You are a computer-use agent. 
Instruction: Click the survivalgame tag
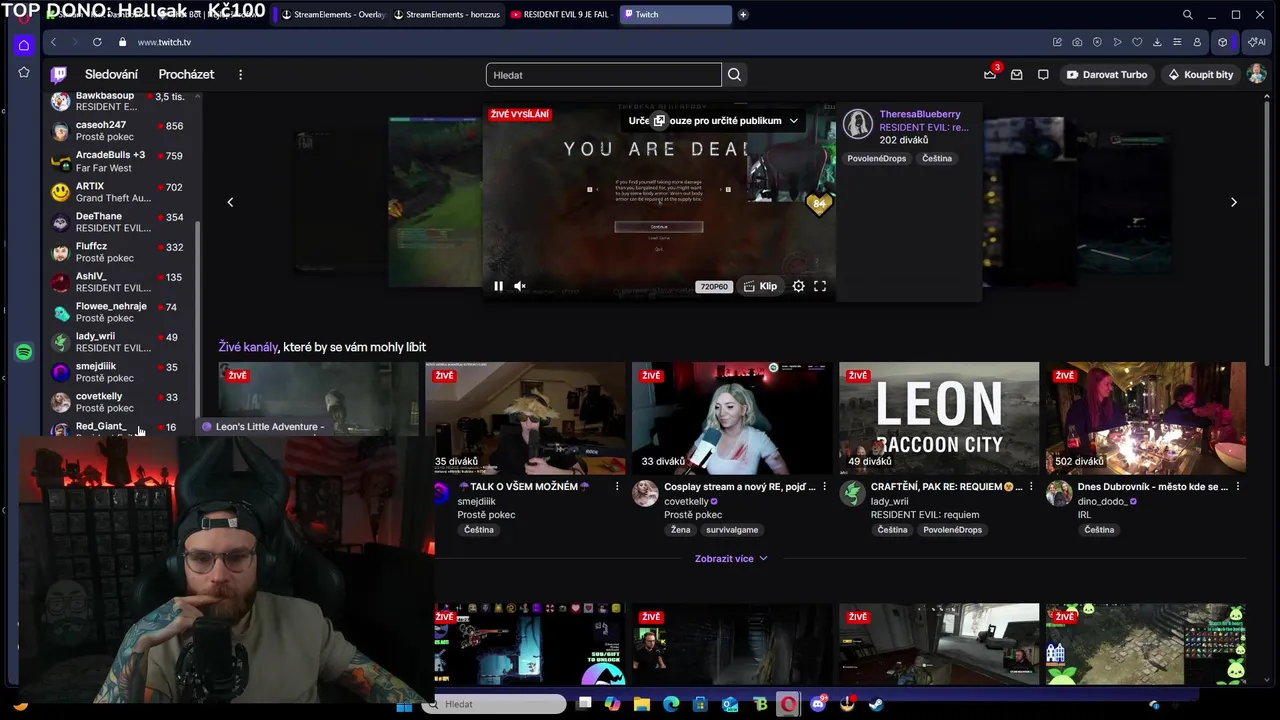tap(731, 530)
